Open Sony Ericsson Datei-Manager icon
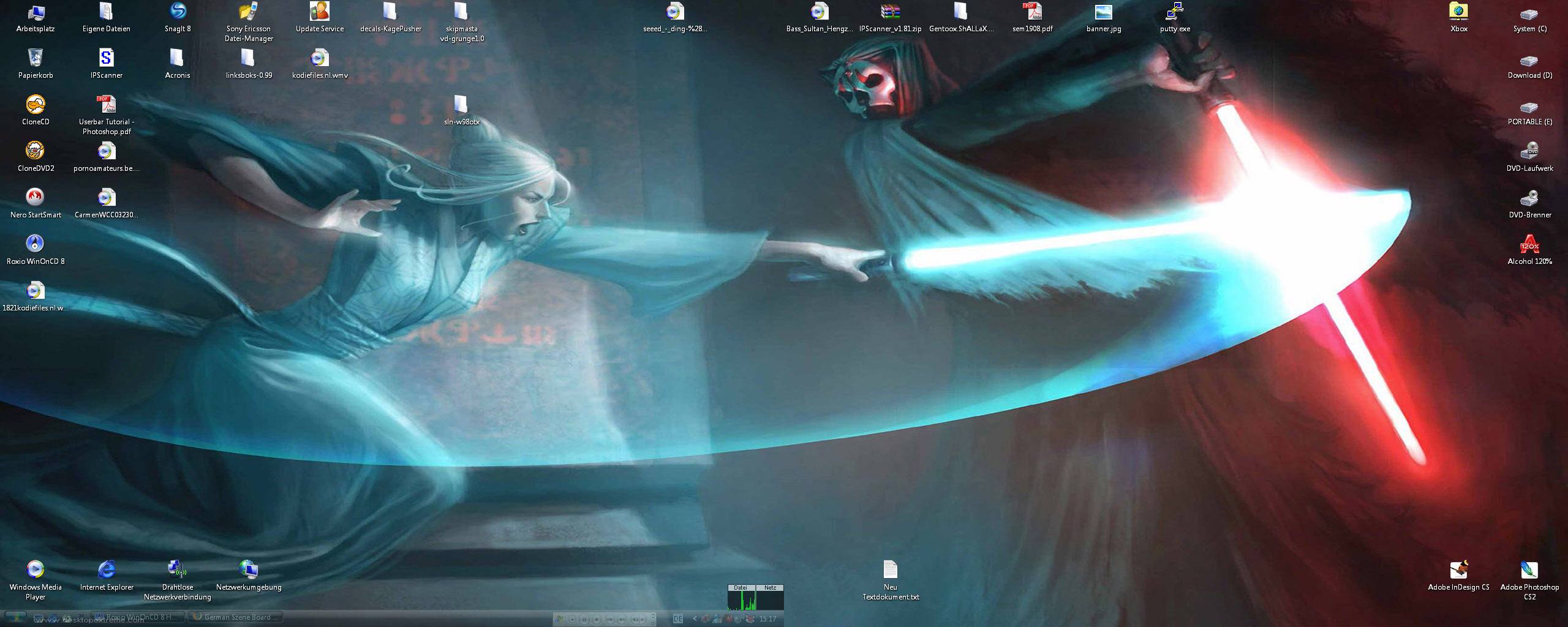1568x627 pixels. [249, 22]
